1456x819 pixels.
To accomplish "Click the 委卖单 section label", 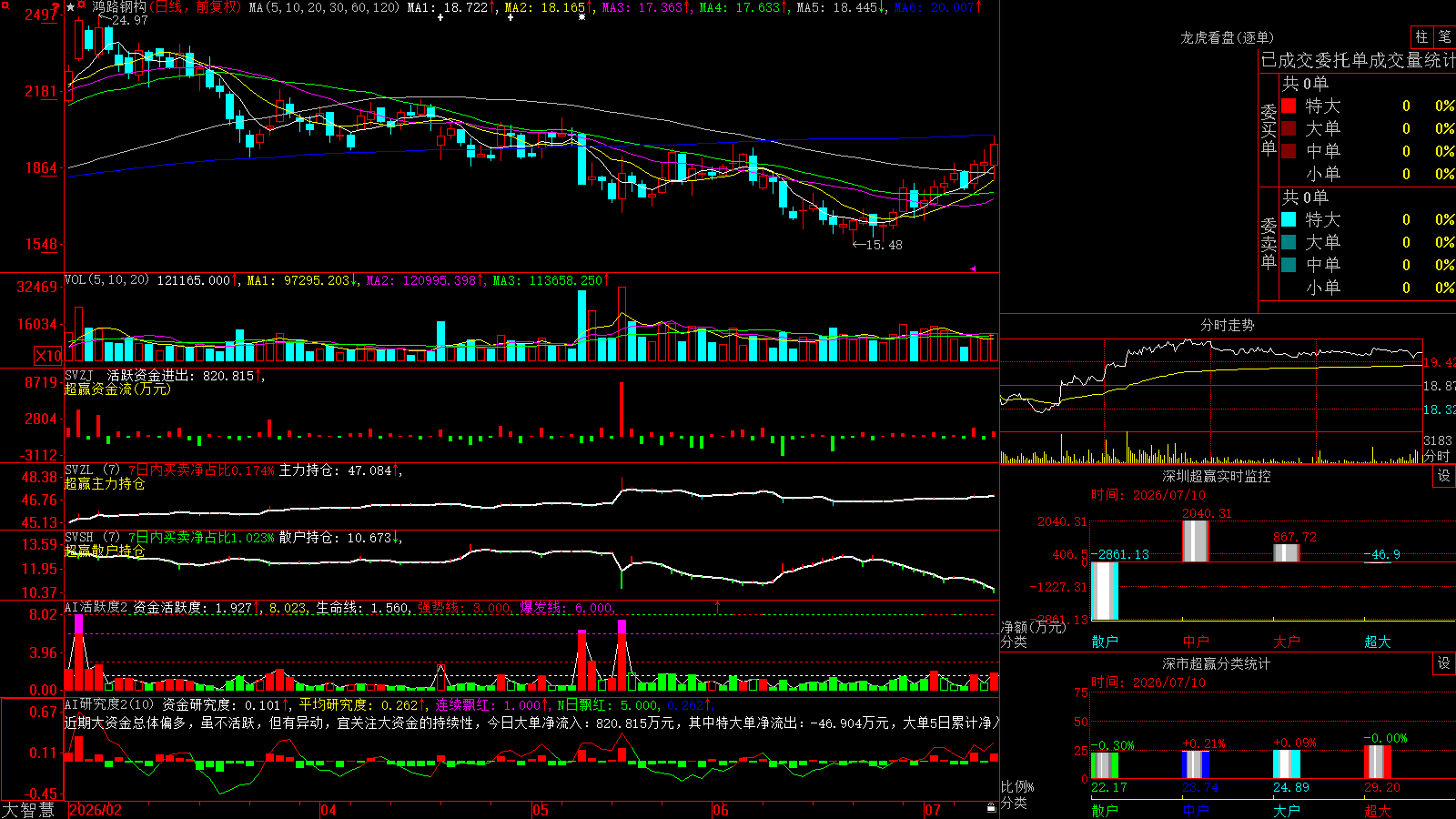I will (1269, 244).
